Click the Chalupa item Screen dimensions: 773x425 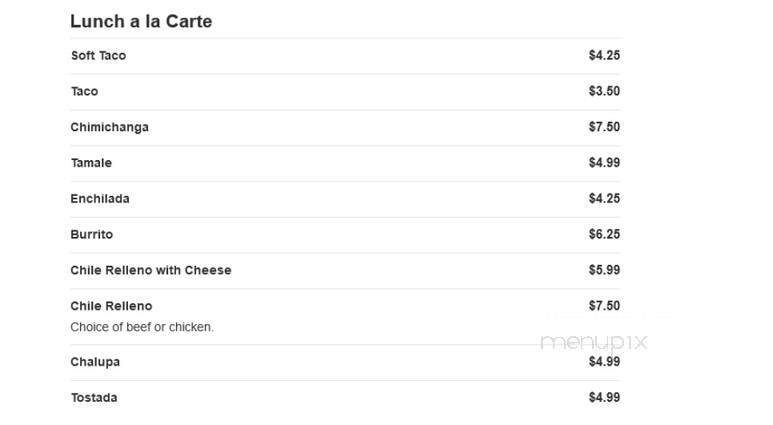point(95,362)
